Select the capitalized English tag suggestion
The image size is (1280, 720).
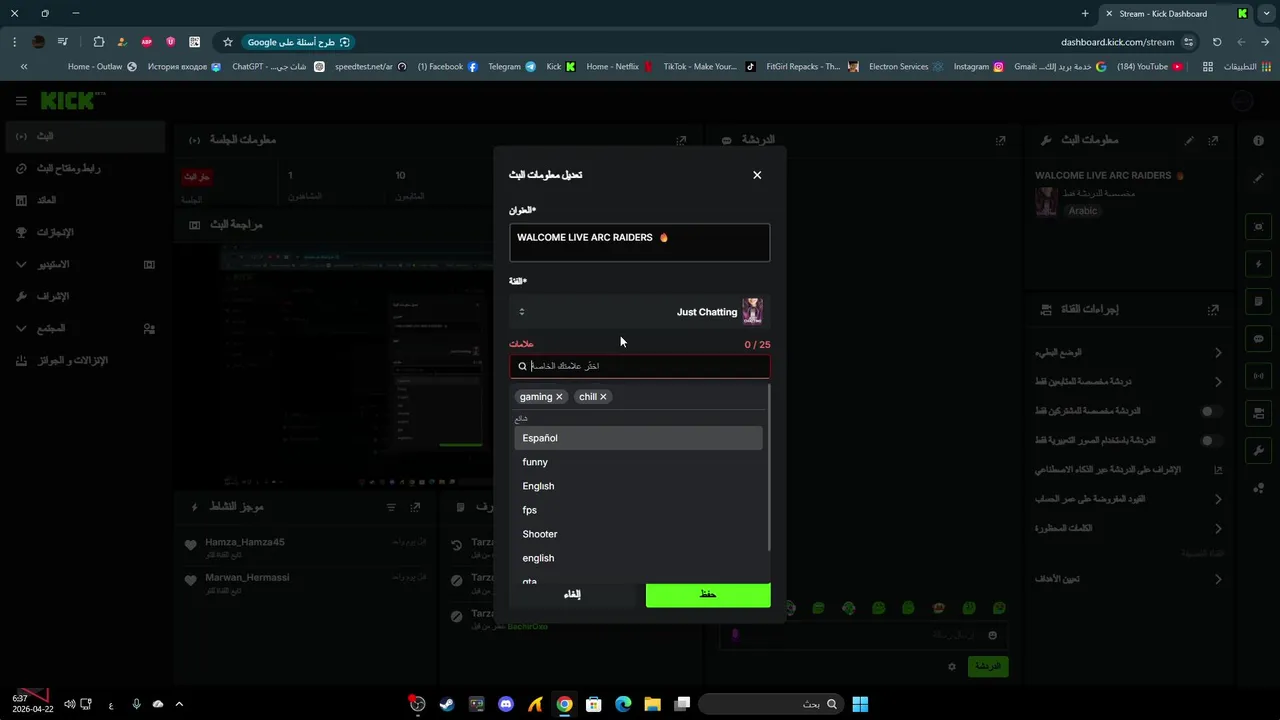638,486
